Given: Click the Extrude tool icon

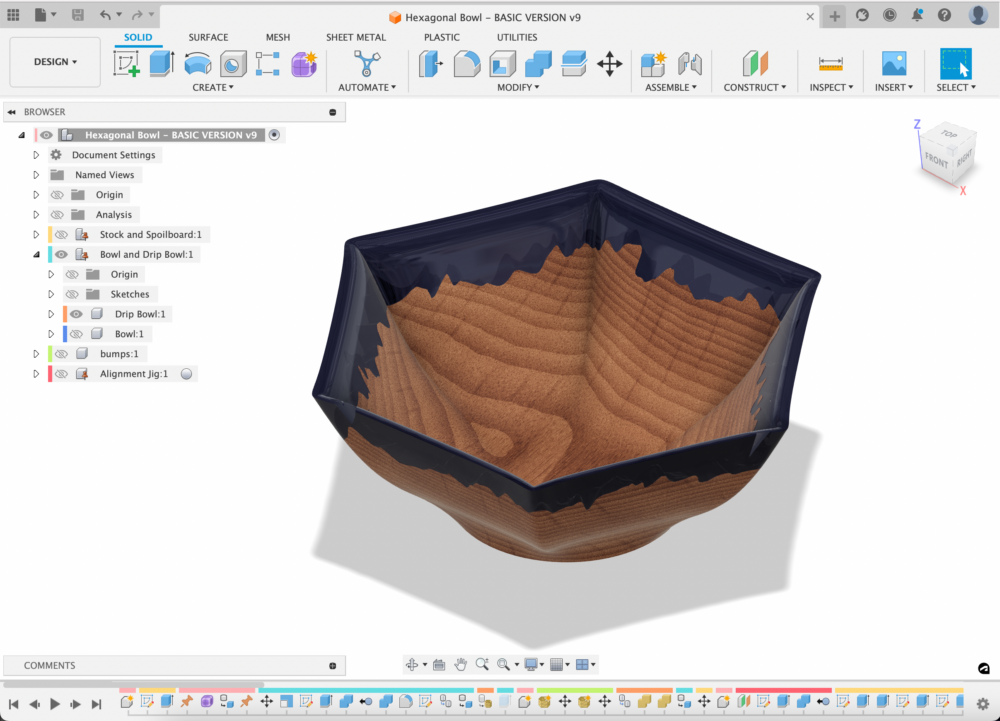Looking at the screenshot, I should tap(162, 64).
